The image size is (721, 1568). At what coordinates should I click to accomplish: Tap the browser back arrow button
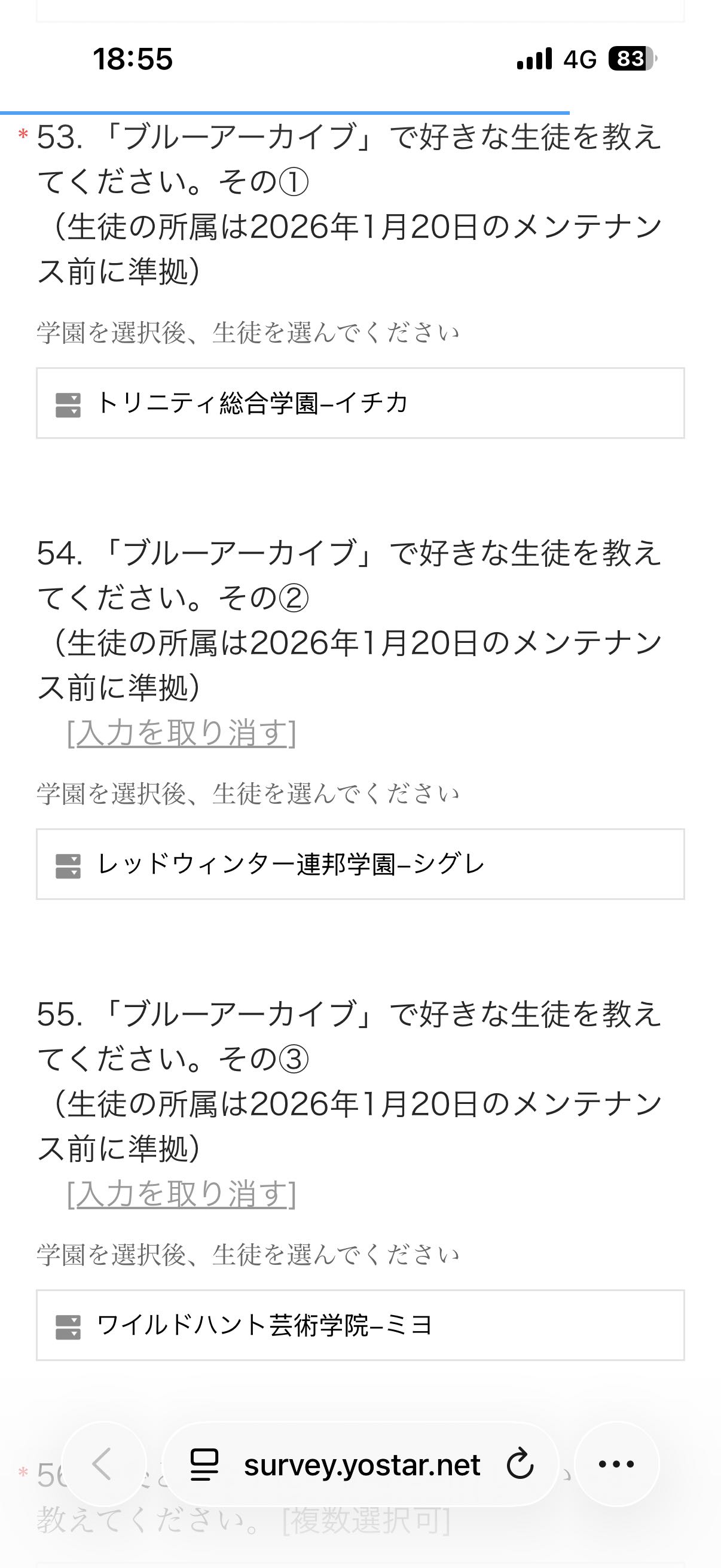(x=103, y=1464)
